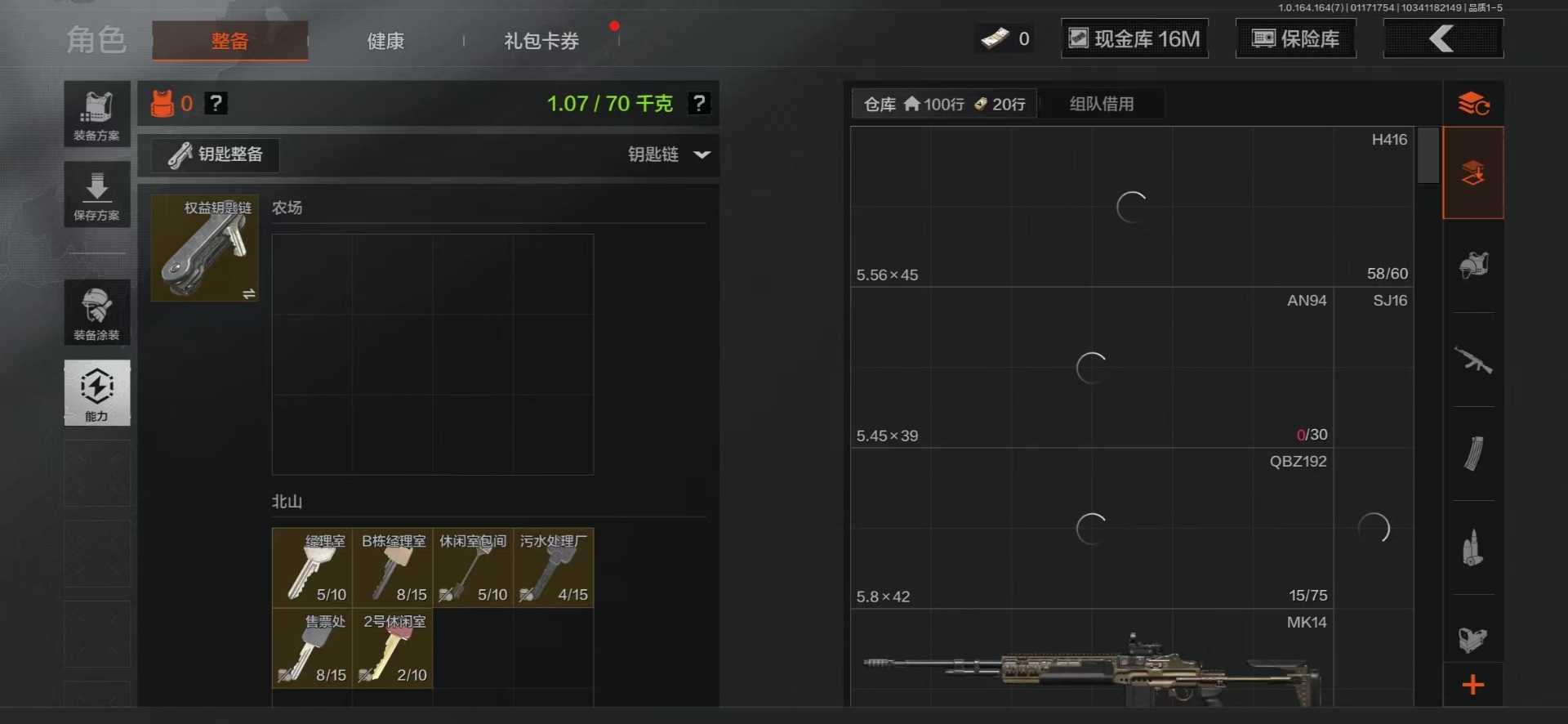Filter warehouse by attachment sight category
Viewport: 1568px width, 724px height.
tap(1473, 639)
